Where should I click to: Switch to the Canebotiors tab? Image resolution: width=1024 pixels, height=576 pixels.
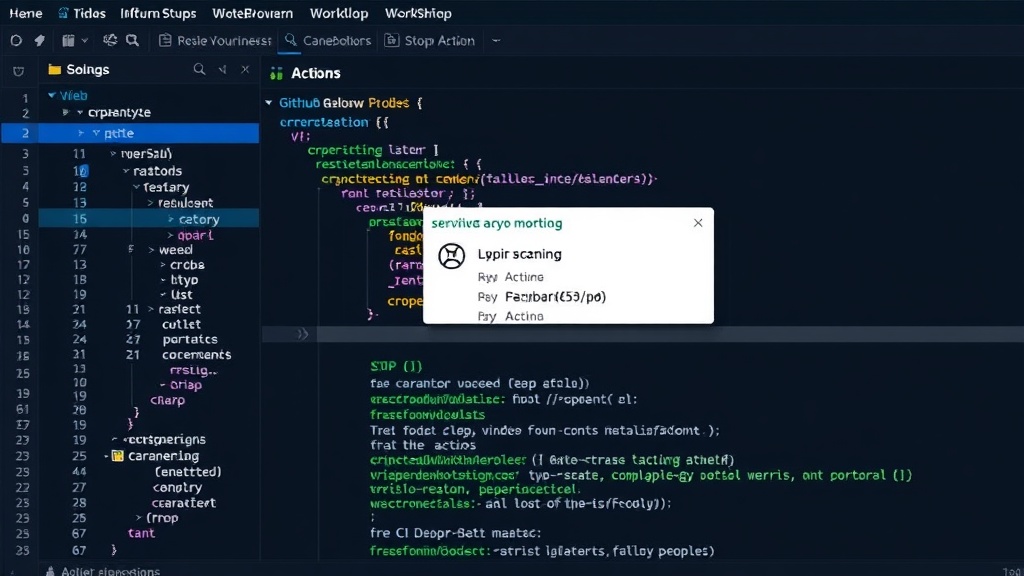[x=328, y=40]
